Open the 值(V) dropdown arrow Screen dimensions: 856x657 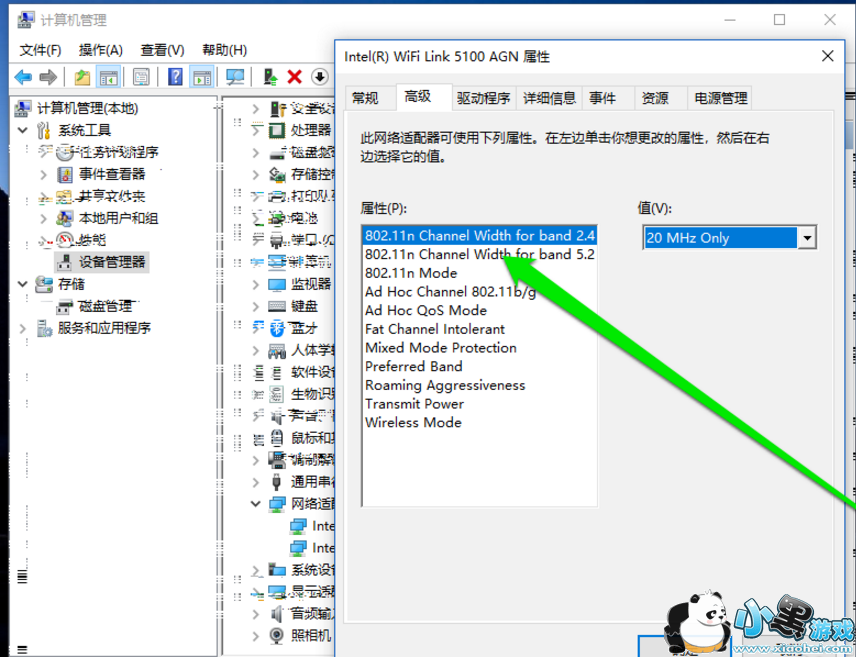807,238
